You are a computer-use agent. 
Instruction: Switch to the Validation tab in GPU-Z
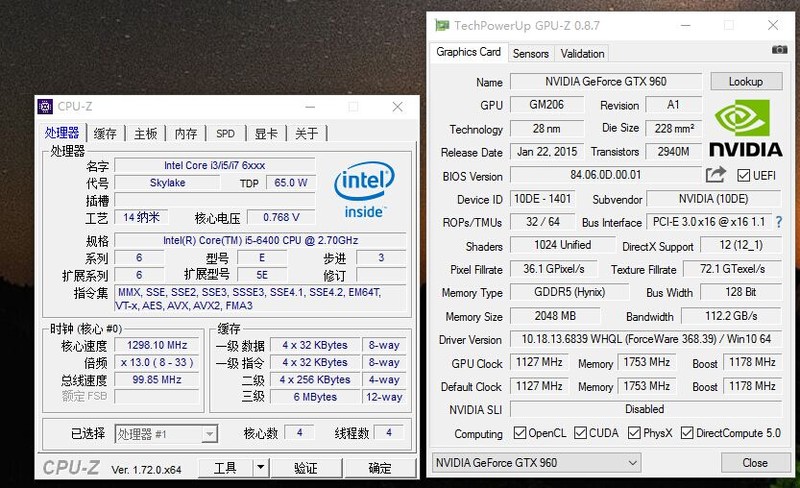coord(582,54)
